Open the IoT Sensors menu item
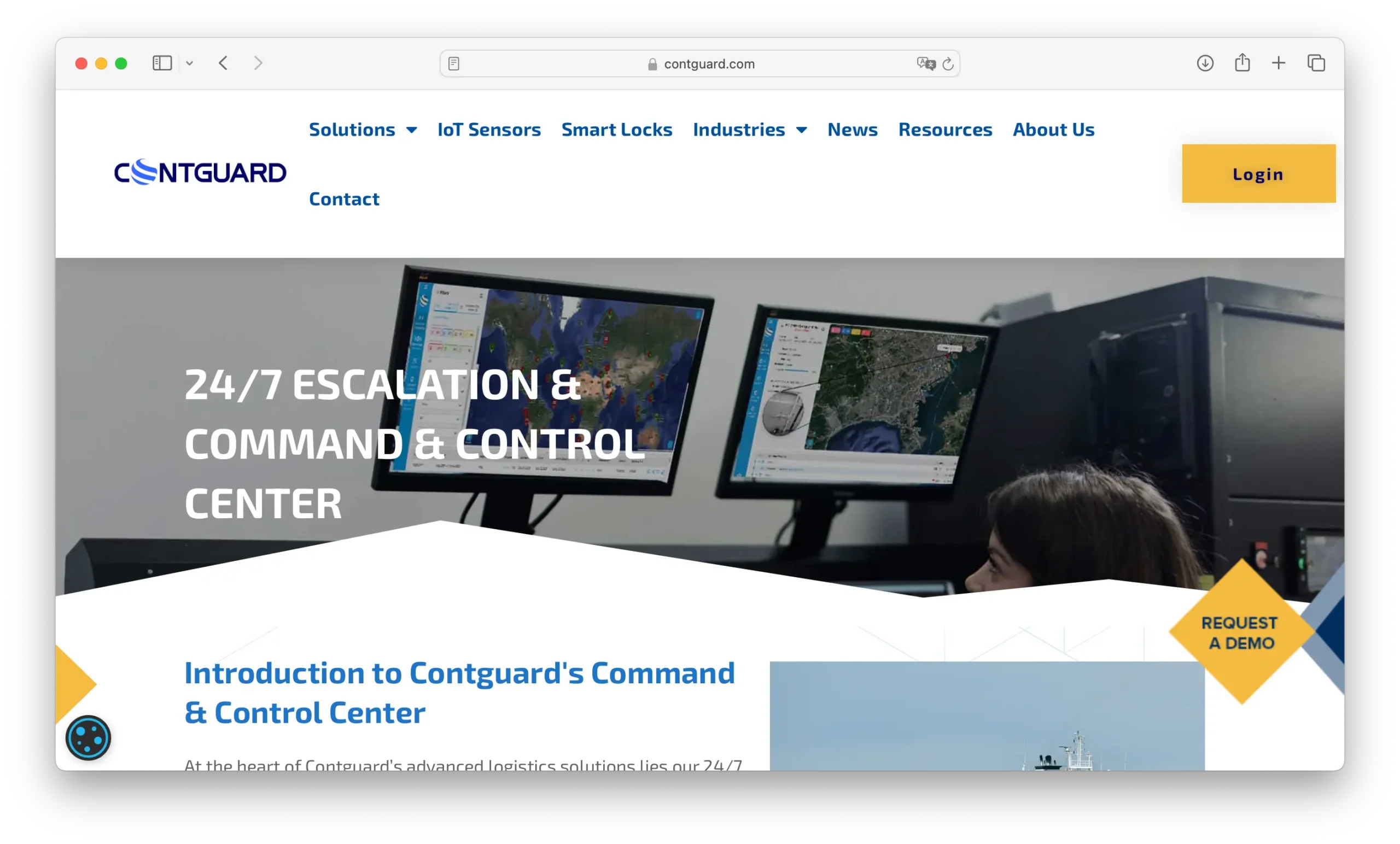 click(489, 129)
